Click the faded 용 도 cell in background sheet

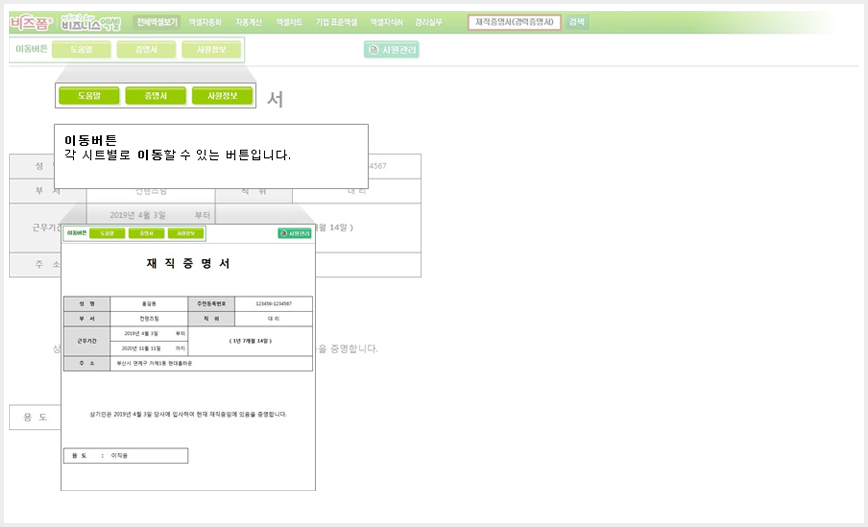(x=35, y=417)
